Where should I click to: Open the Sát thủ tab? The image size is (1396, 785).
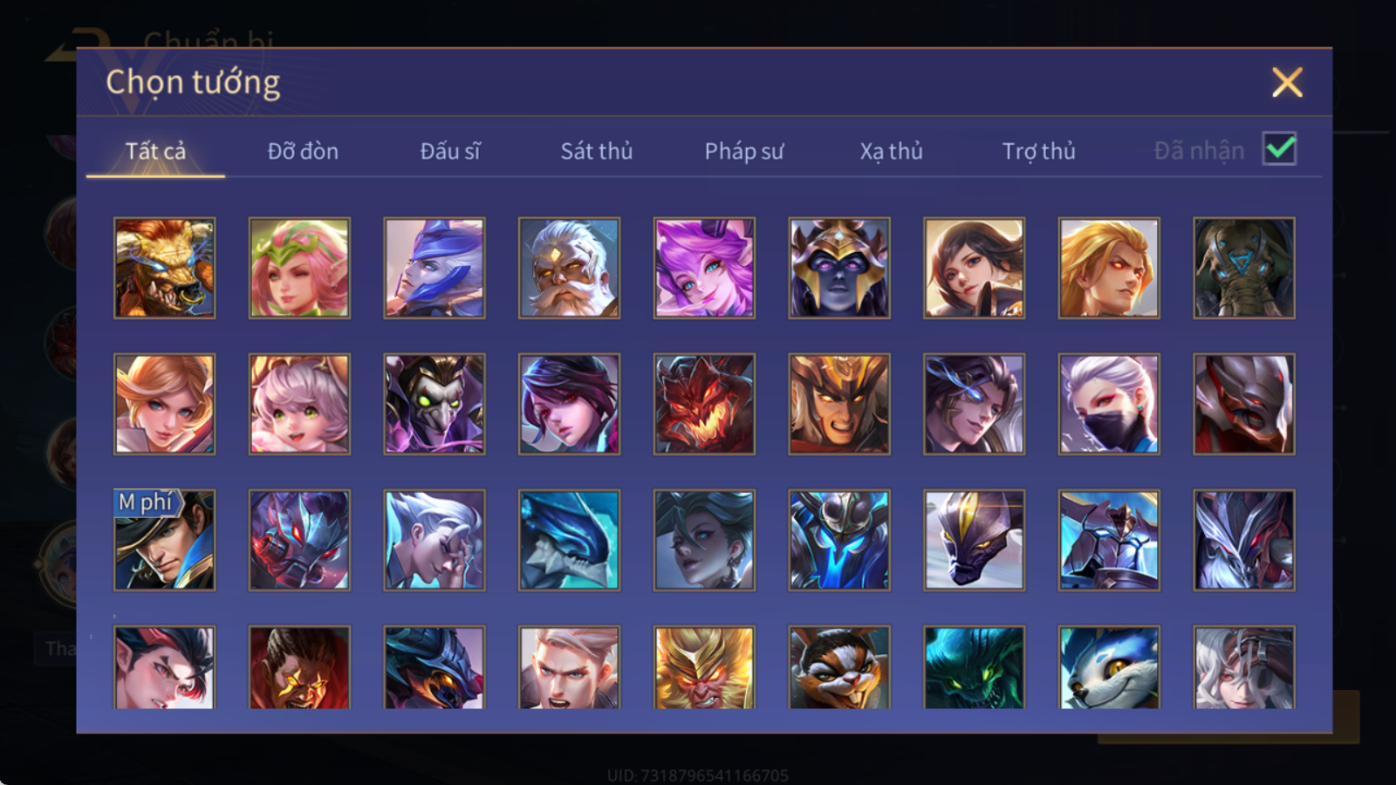[x=596, y=151]
